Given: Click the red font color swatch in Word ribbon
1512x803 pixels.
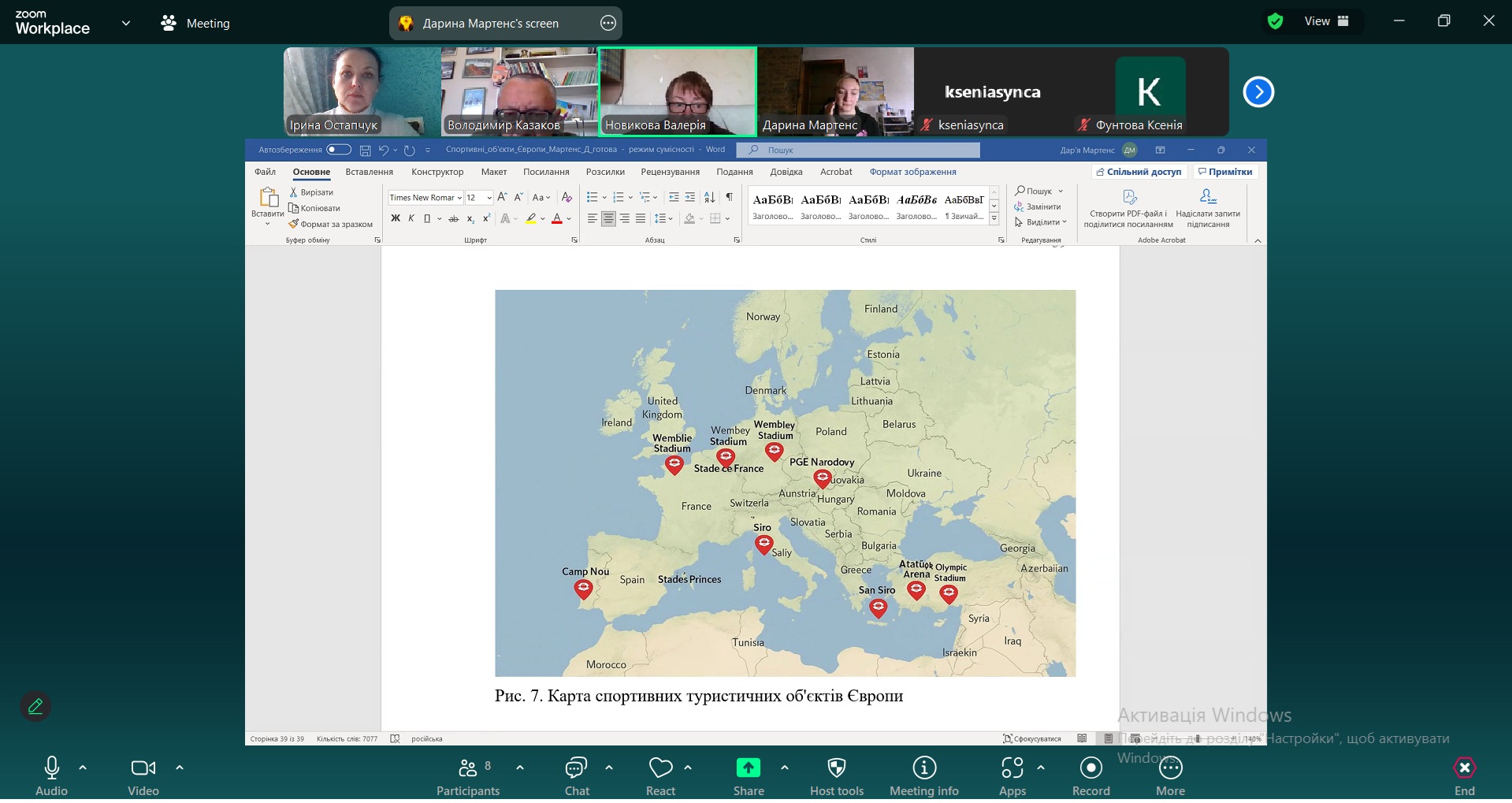Looking at the screenshot, I should 557,219.
